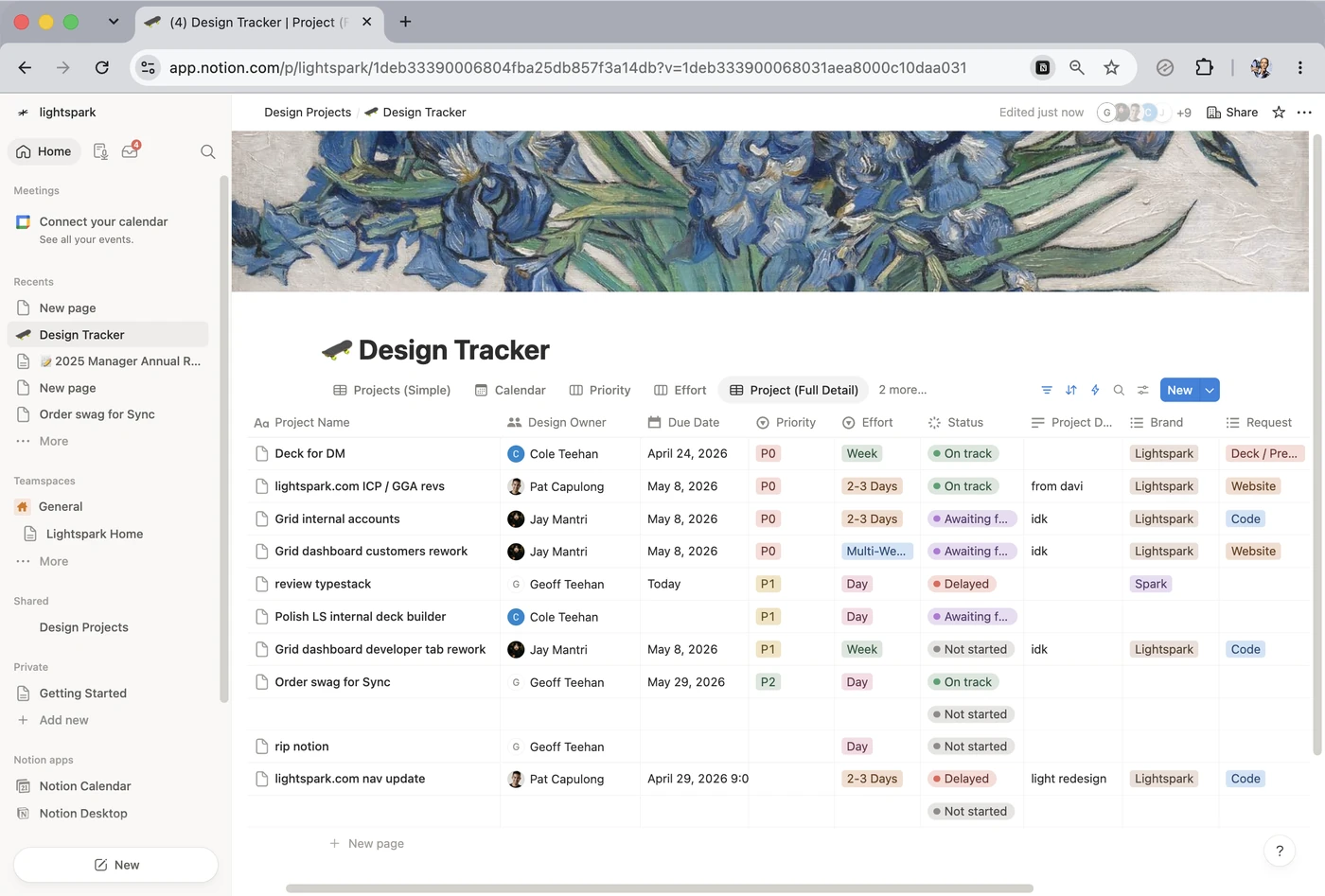Open the Priority column header menu
Screen dimensions: 1325x896
click(786, 422)
